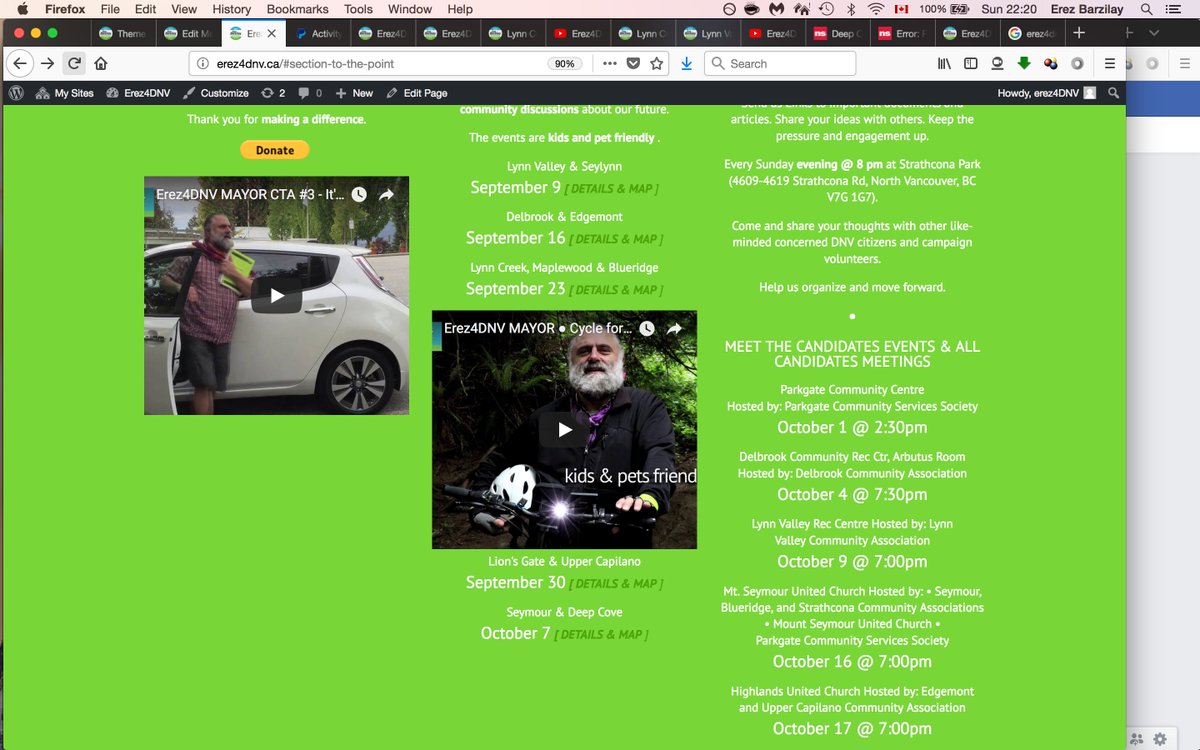Open September 9 Details & Map

pos(612,189)
